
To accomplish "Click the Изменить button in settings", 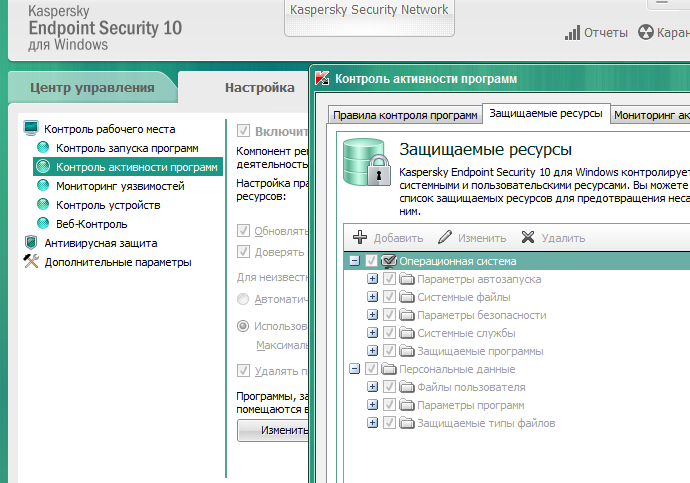I will pos(271,430).
